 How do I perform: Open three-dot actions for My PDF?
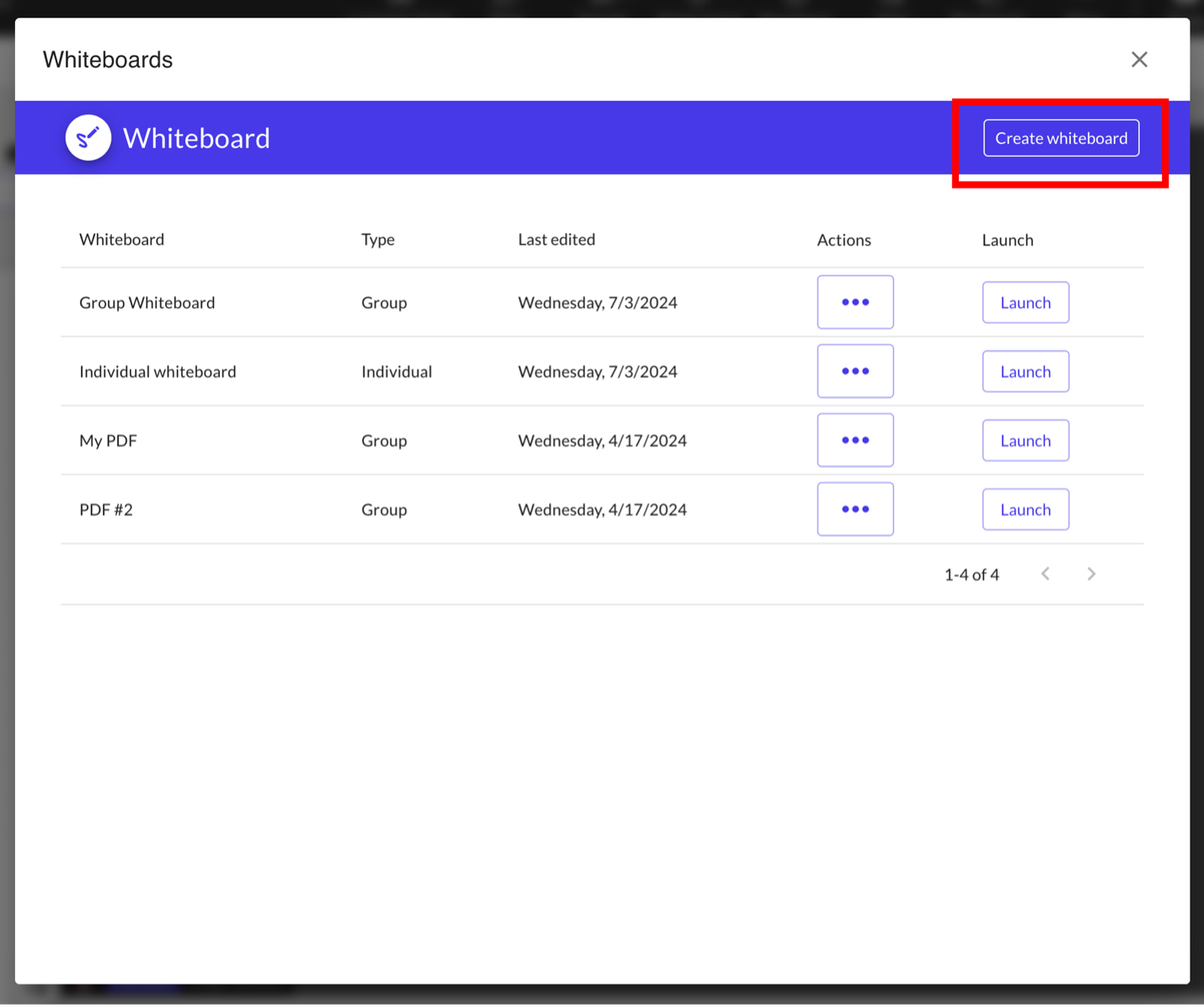pos(855,440)
